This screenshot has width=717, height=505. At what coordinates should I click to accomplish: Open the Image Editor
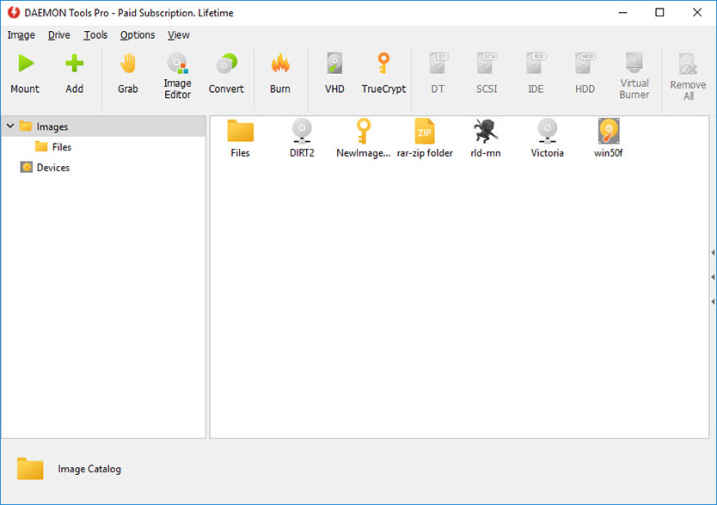[177, 74]
